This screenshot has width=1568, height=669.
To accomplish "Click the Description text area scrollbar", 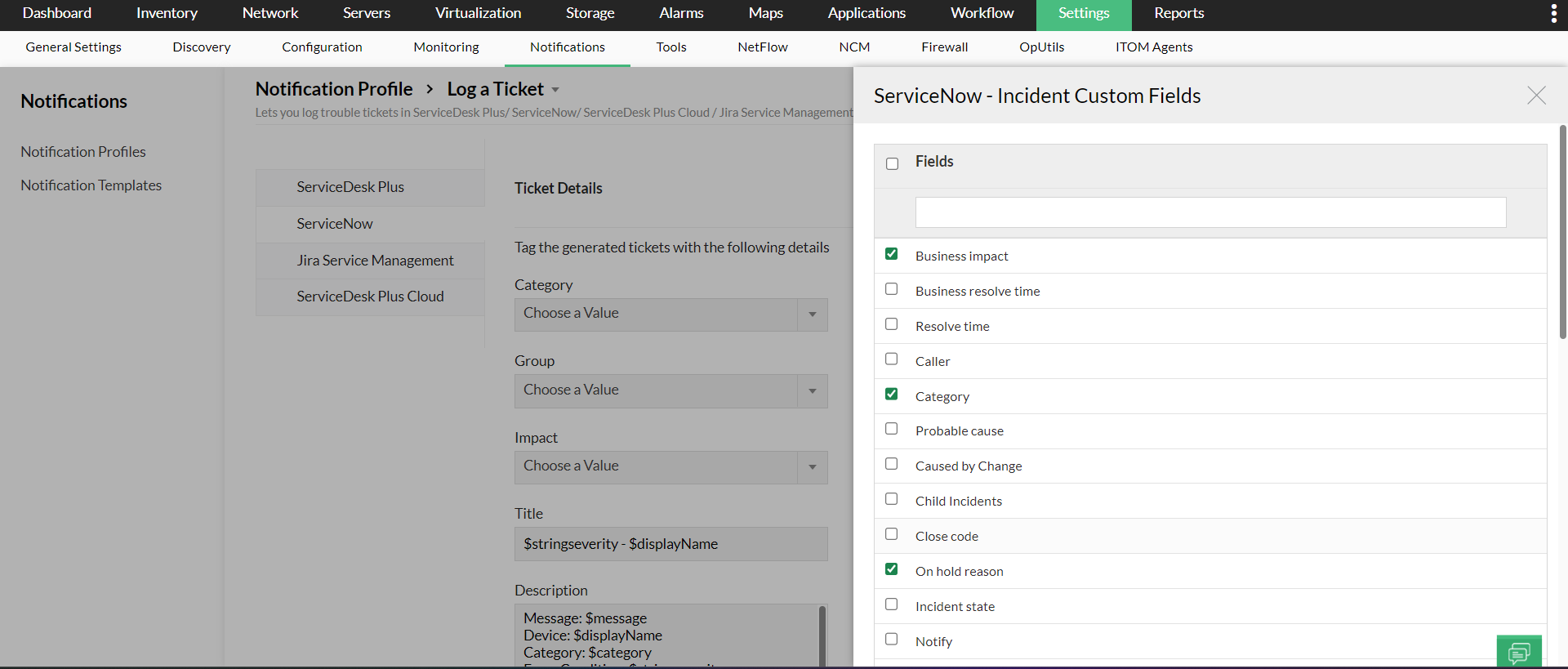I will (822, 636).
